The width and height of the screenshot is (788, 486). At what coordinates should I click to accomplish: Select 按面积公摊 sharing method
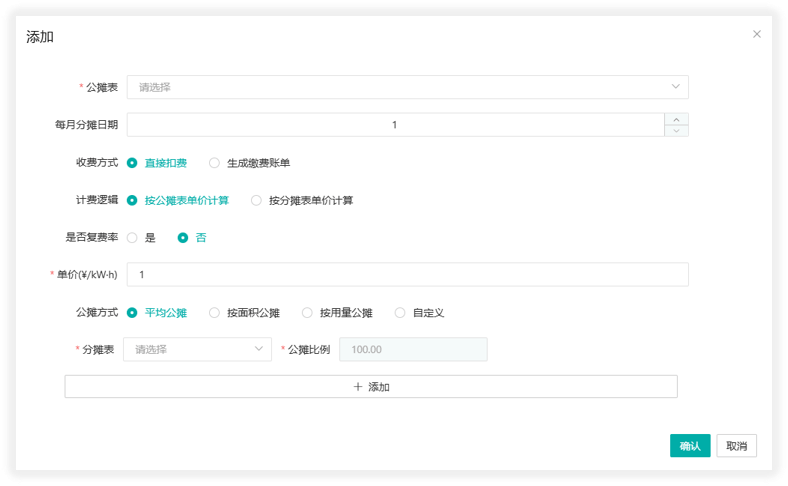tap(215, 313)
